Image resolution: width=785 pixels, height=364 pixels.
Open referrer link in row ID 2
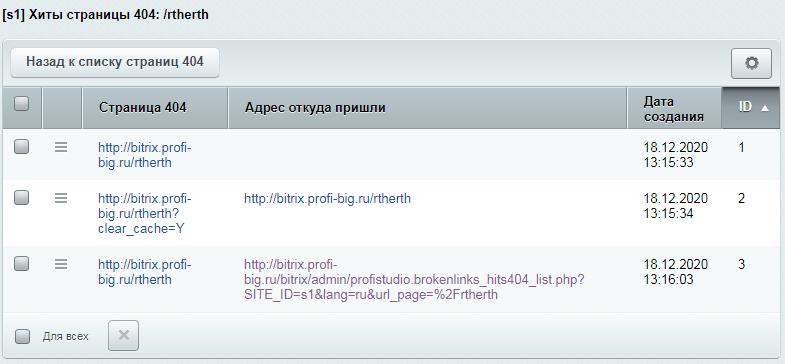pos(327,199)
